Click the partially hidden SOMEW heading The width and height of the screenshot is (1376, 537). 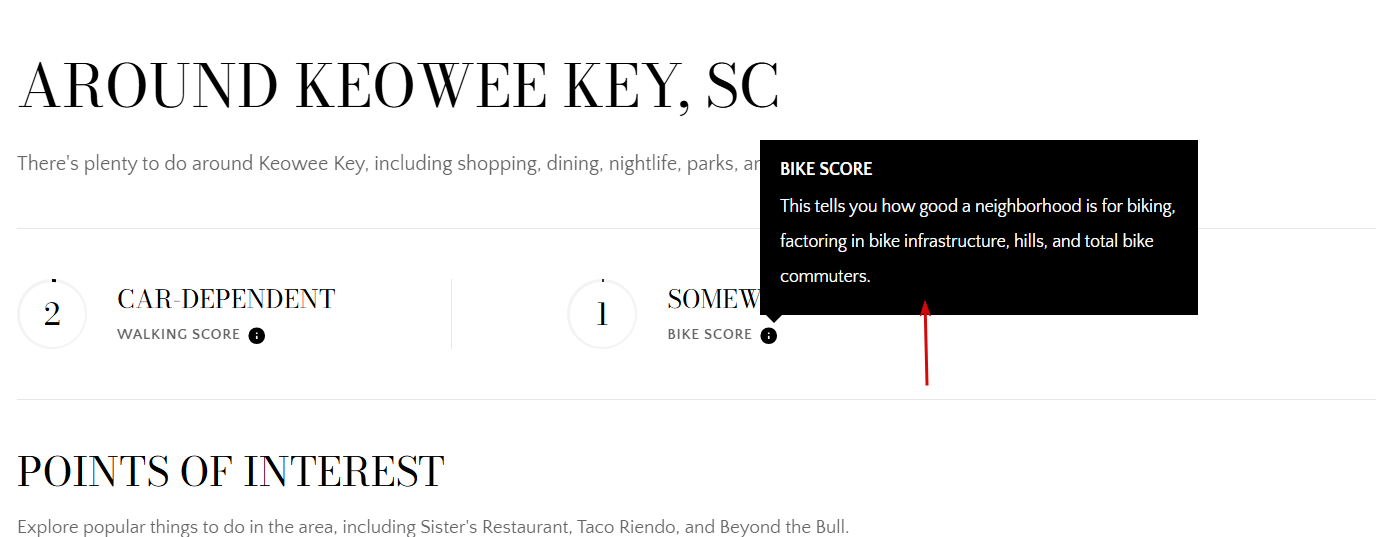[x=714, y=299]
